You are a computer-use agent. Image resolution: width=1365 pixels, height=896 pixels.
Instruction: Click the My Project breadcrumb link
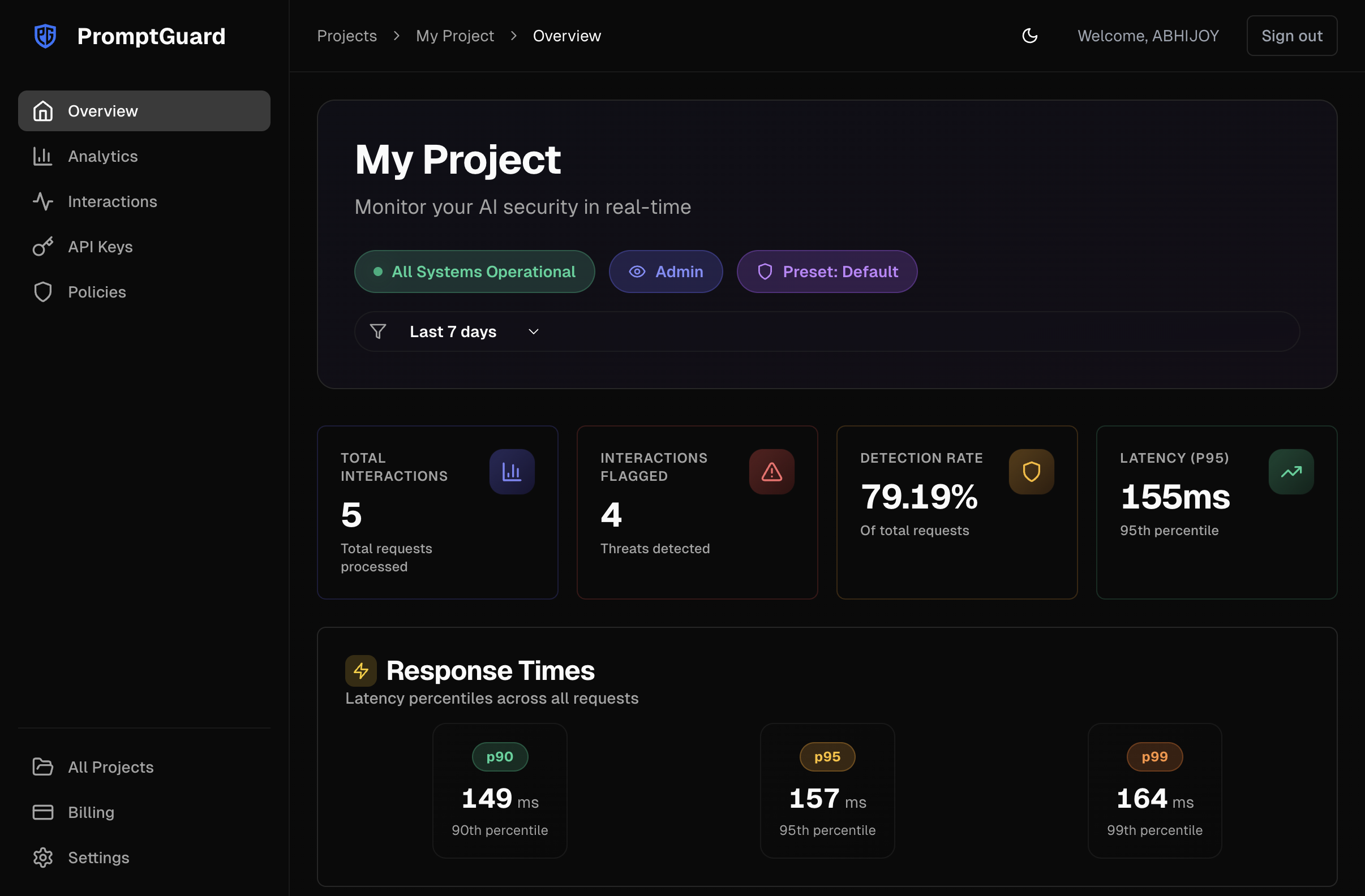[455, 36]
